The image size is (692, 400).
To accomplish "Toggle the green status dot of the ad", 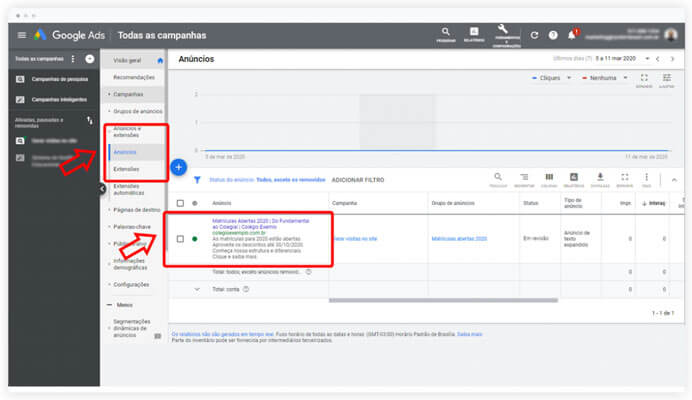I will tap(195, 239).
